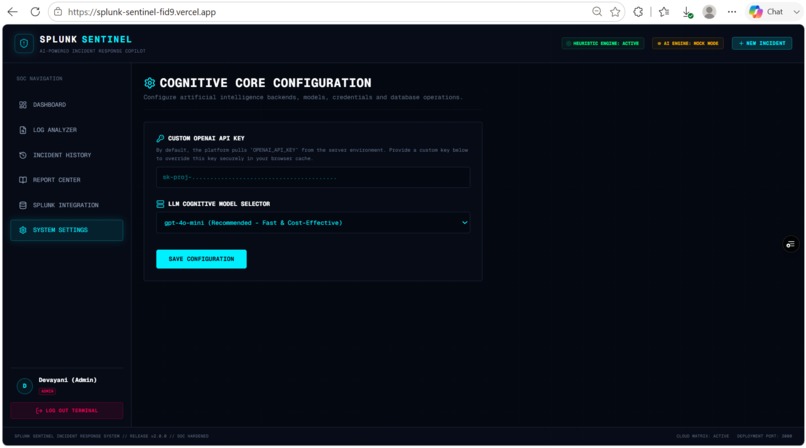Click the Cognitive Core Configuration heading
The image size is (806, 448).
coord(265,83)
